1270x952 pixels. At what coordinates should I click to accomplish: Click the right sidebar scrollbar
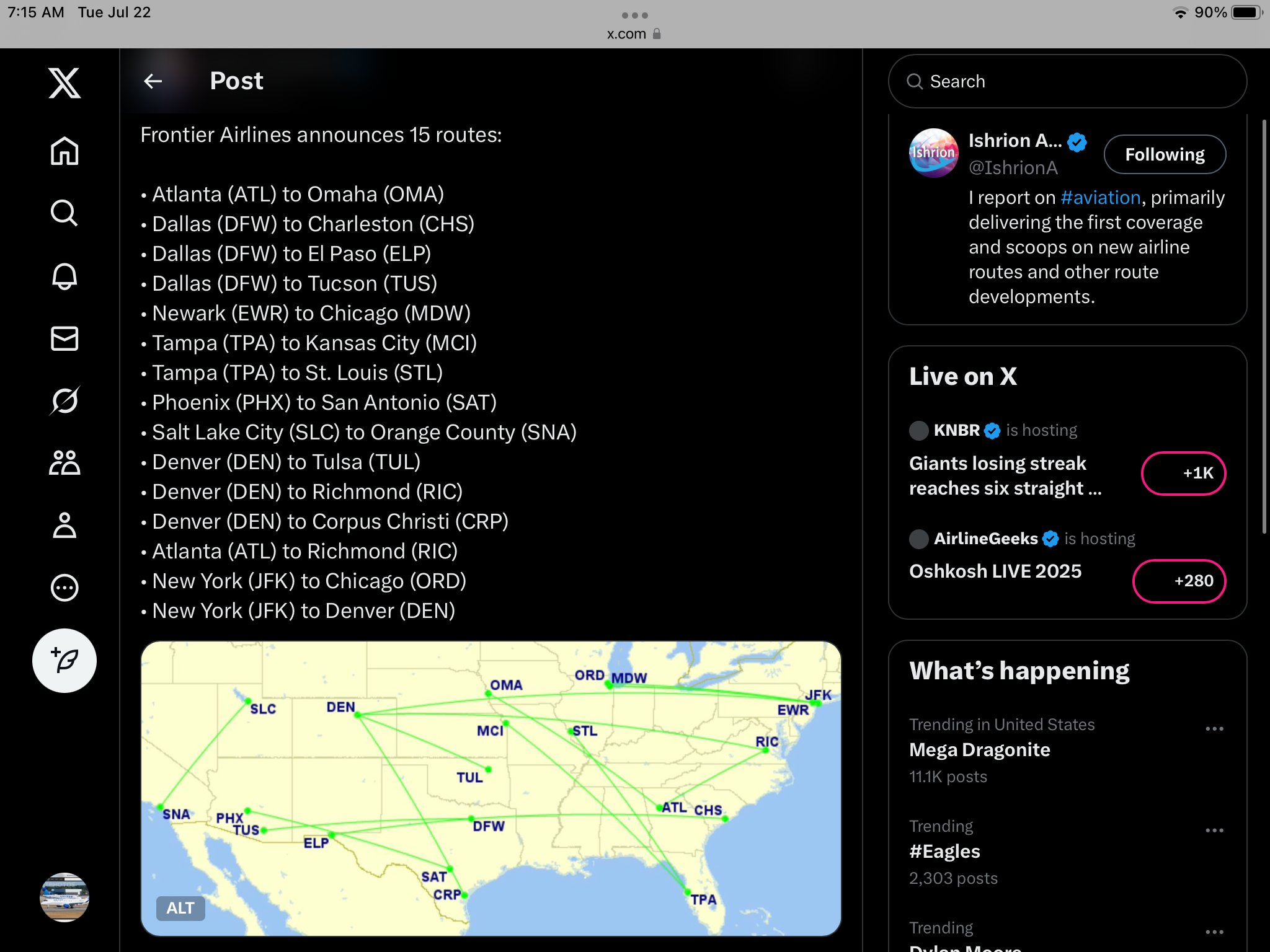tap(1264, 325)
